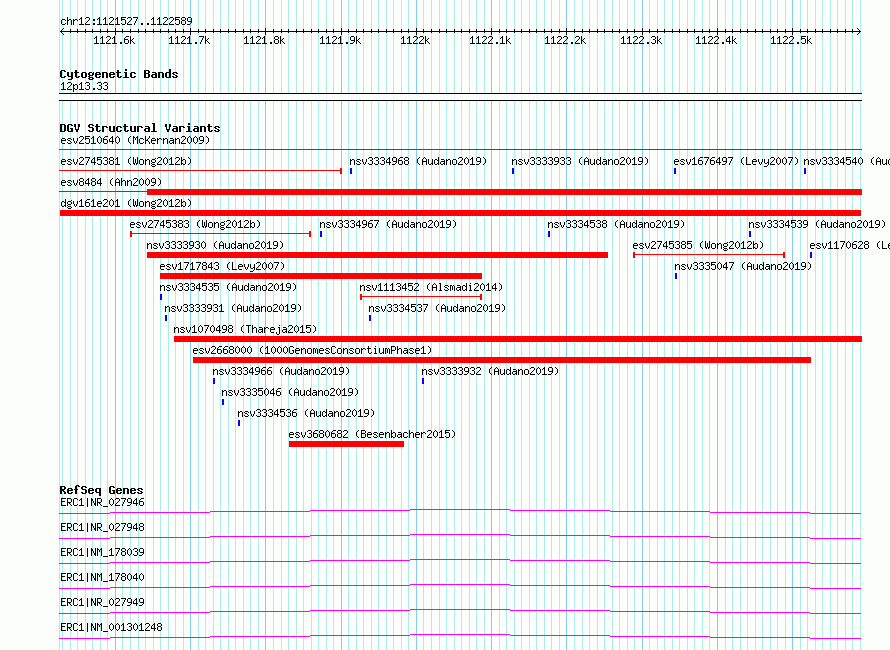Click the esv2510640 (McKernan2009) variant label
The height and width of the screenshot is (650, 890).
coord(135,140)
